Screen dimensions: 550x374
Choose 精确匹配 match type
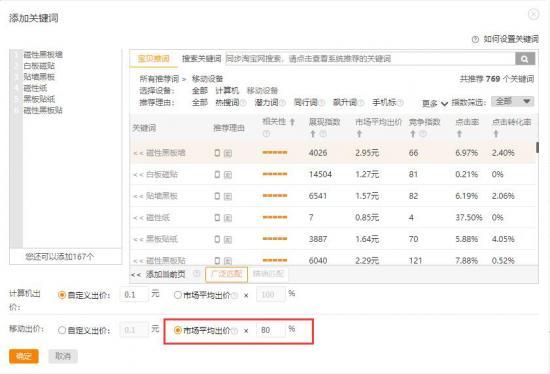268,274
